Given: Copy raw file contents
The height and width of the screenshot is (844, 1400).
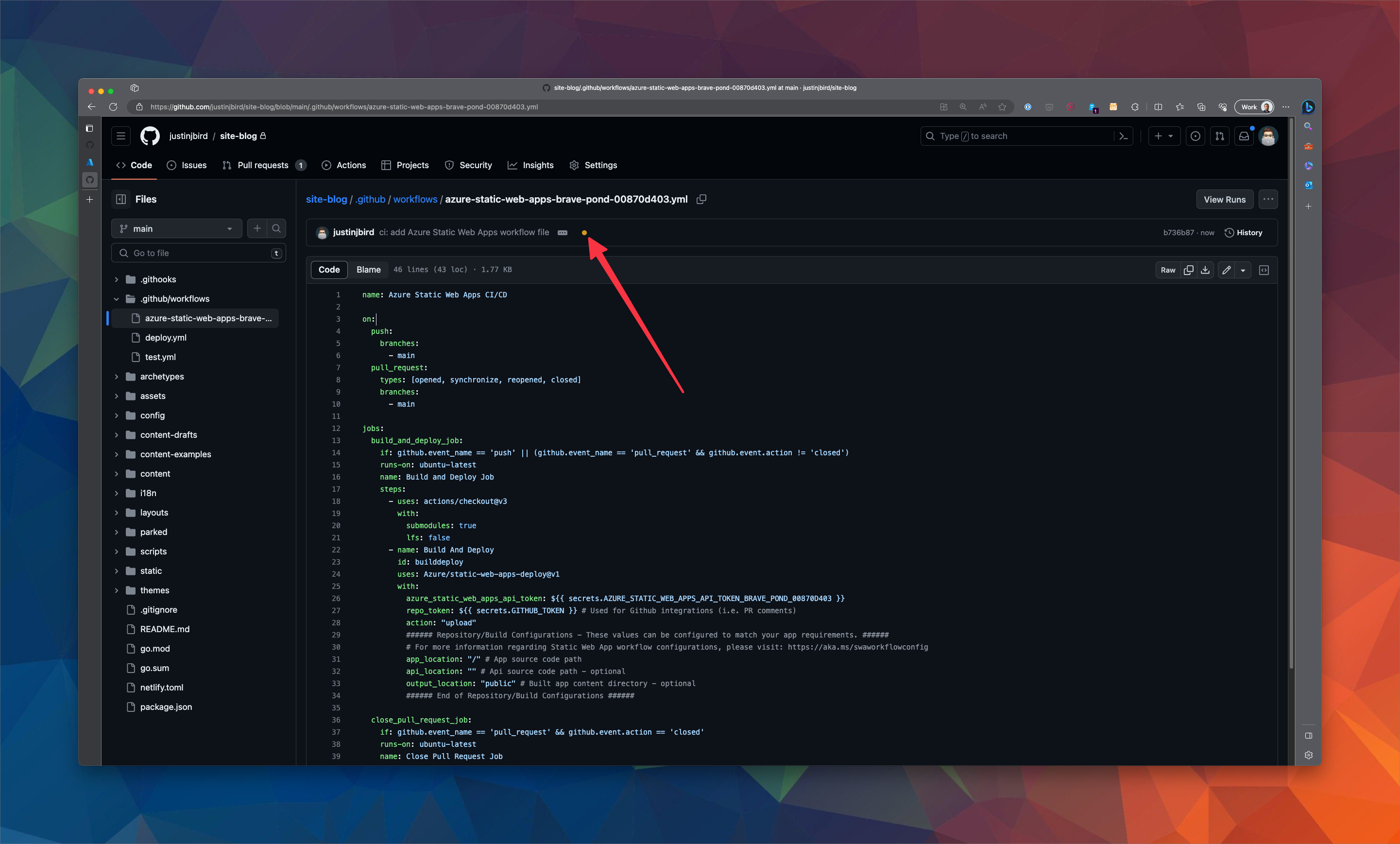Looking at the screenshot, I should tap(1188, 270).
